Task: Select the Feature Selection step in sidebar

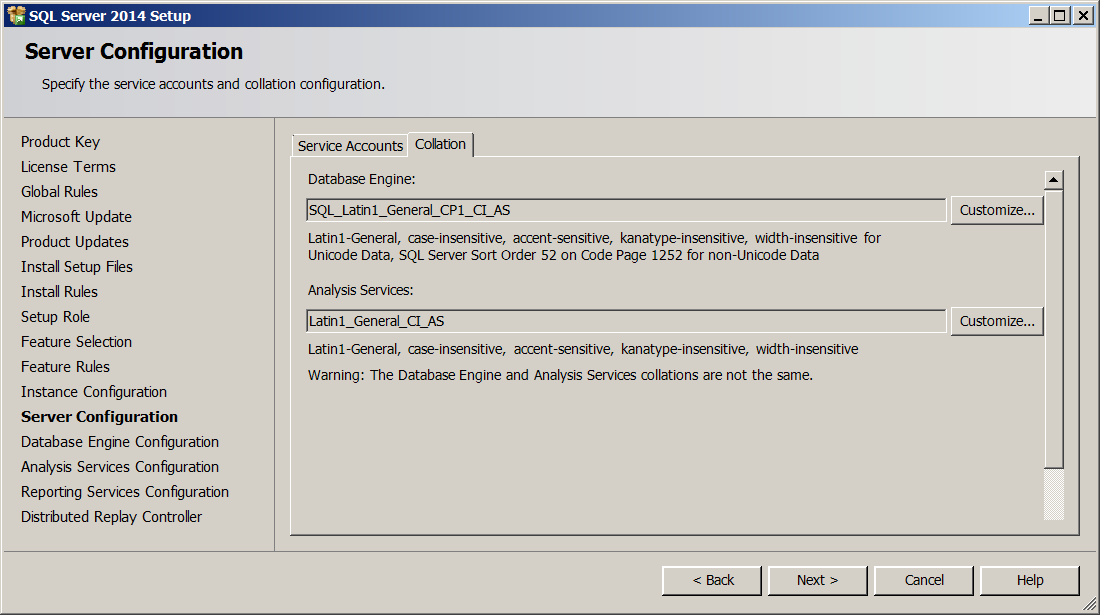Action: pos(76,342)
